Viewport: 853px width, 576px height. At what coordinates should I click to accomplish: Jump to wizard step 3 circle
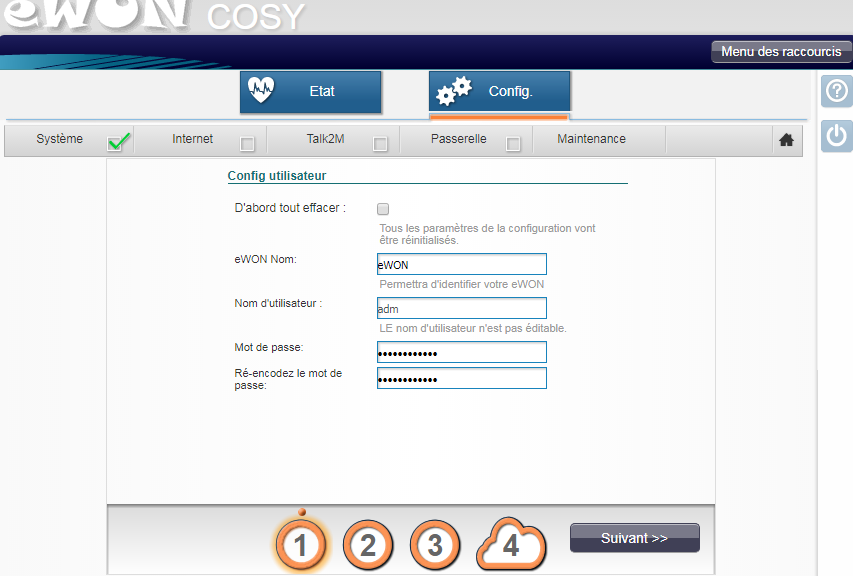[434, 545]
